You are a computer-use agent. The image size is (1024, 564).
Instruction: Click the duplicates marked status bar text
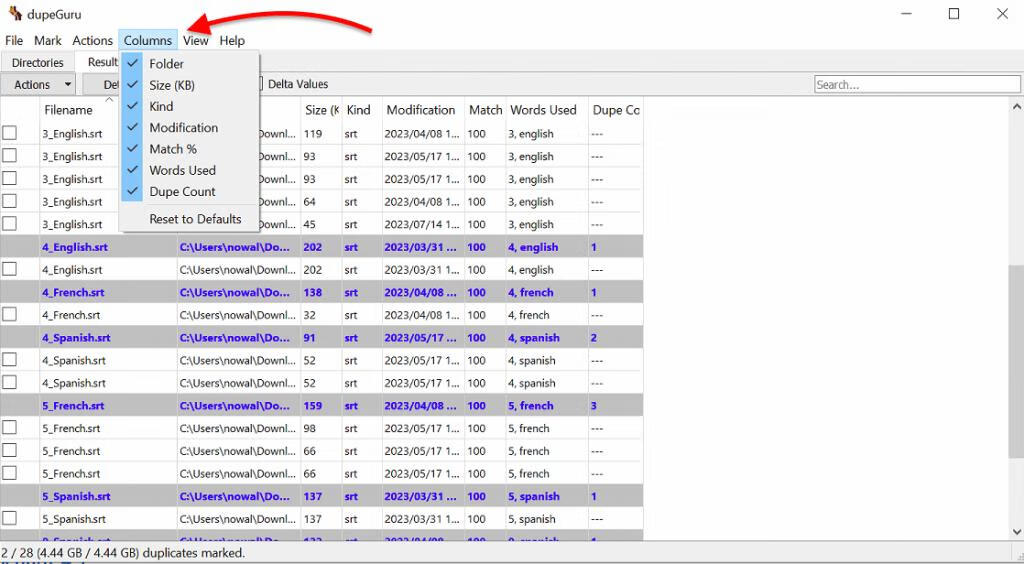[123, 553]
